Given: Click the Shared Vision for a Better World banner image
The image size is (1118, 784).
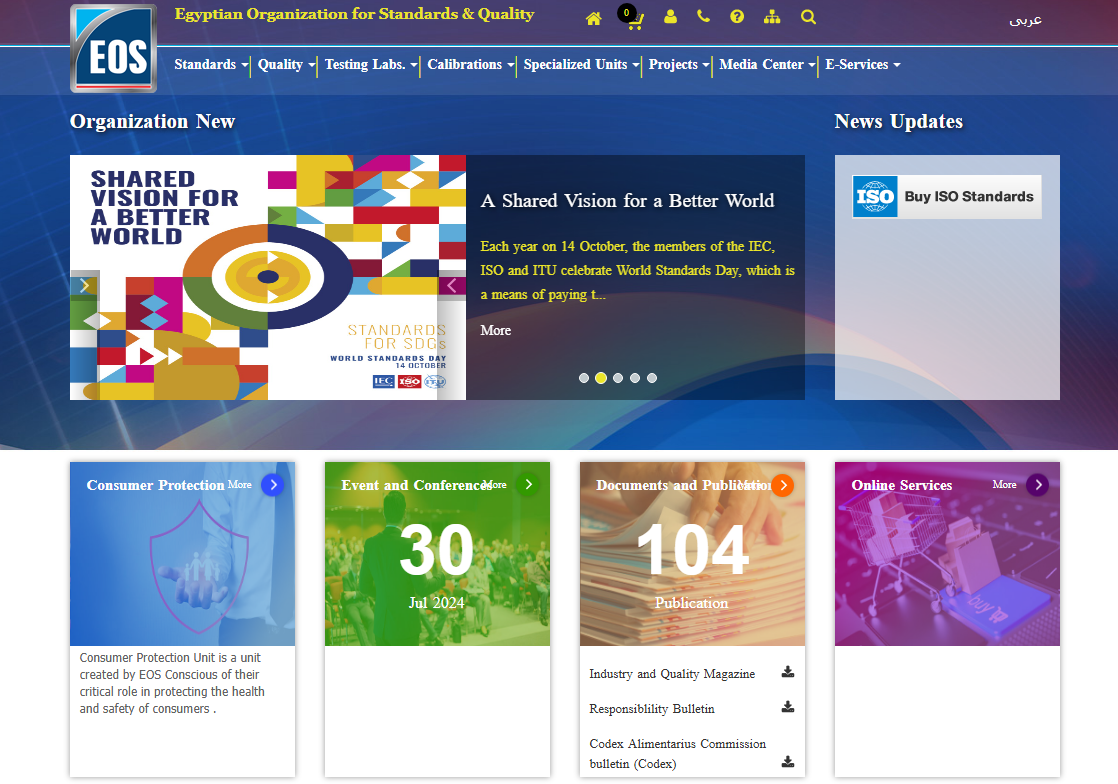Looking at the screenshot, I should pyautogui.click(x=268, y=277).
